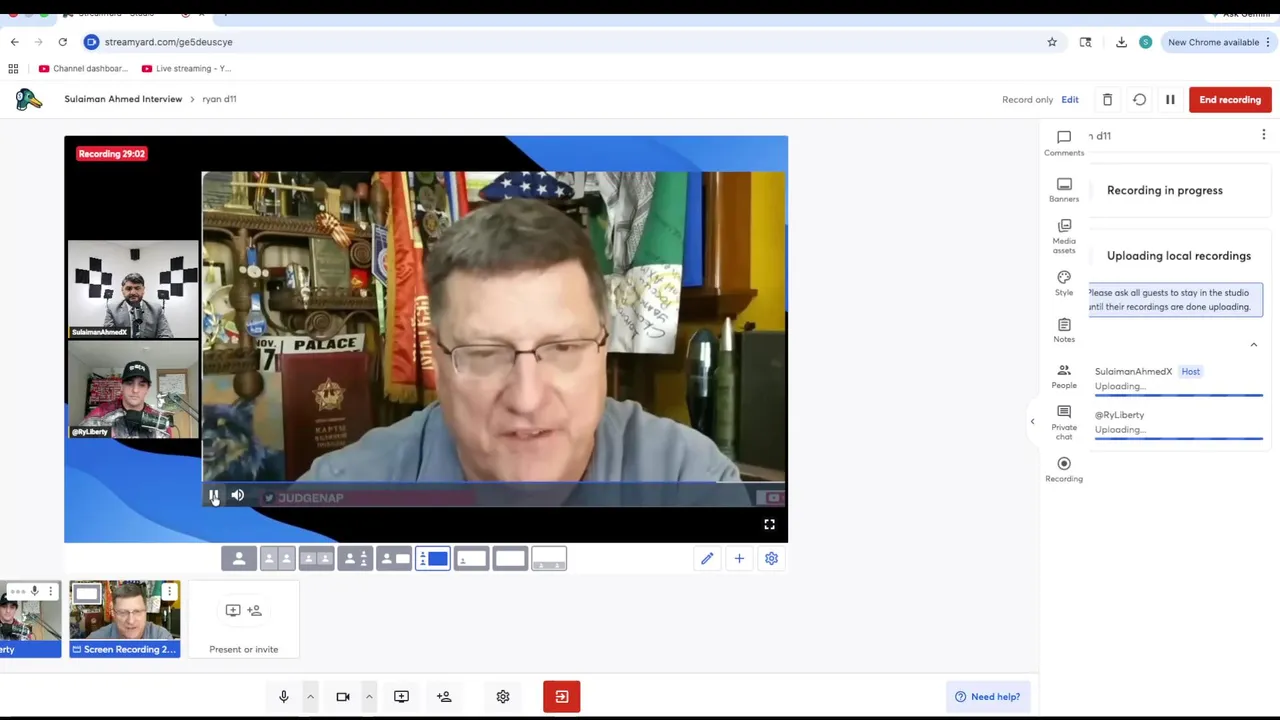
Task: Click the SulaimanAhmedX video tile on stage
Action: click(x=133, y=289)
